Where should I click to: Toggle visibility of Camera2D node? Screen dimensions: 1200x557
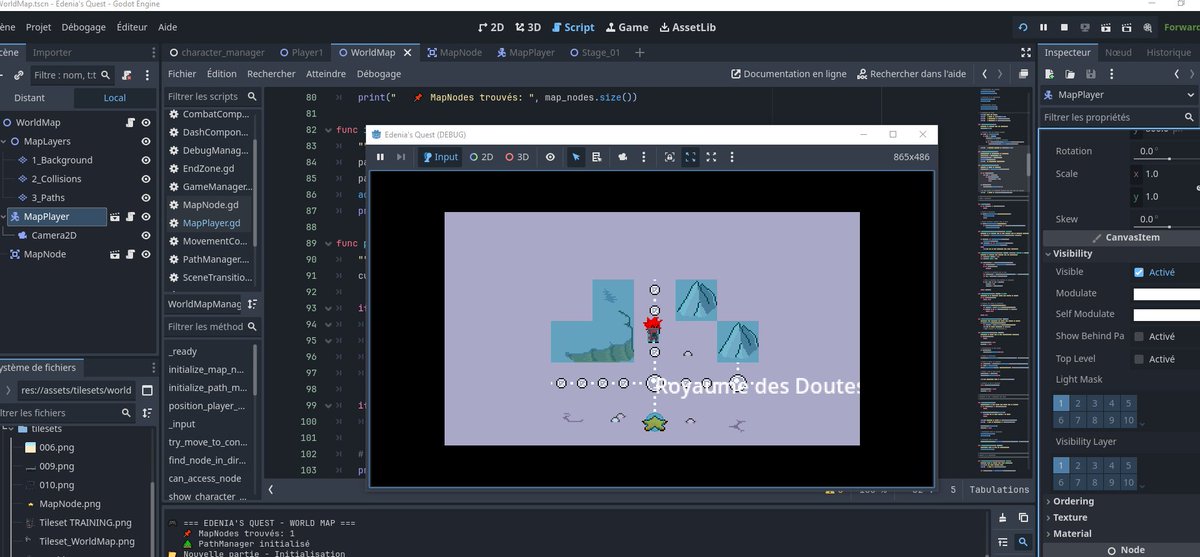(x=146, y=236)
